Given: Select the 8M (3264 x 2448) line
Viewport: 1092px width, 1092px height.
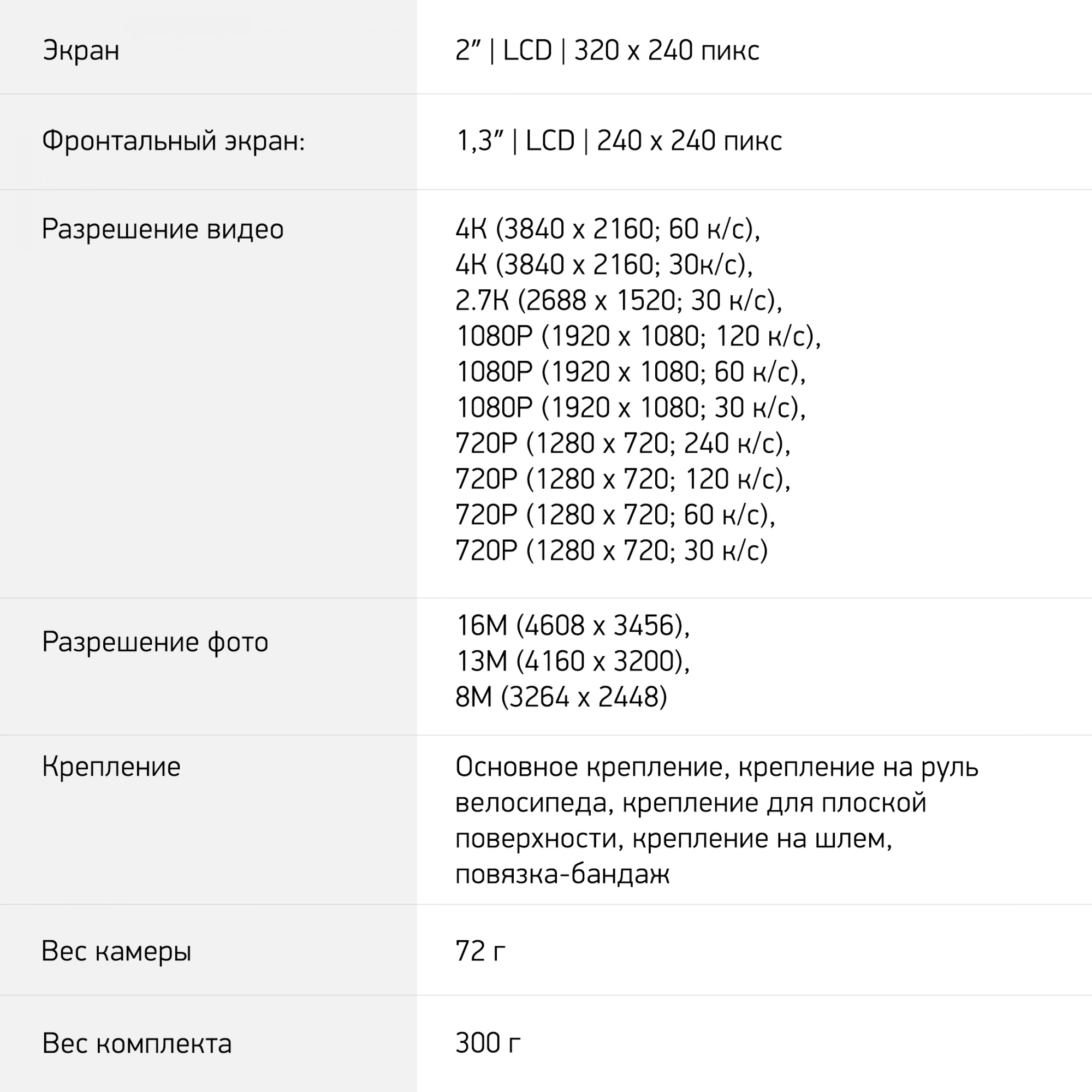Looking at the screenshot, I should click(x=561, y=697).
